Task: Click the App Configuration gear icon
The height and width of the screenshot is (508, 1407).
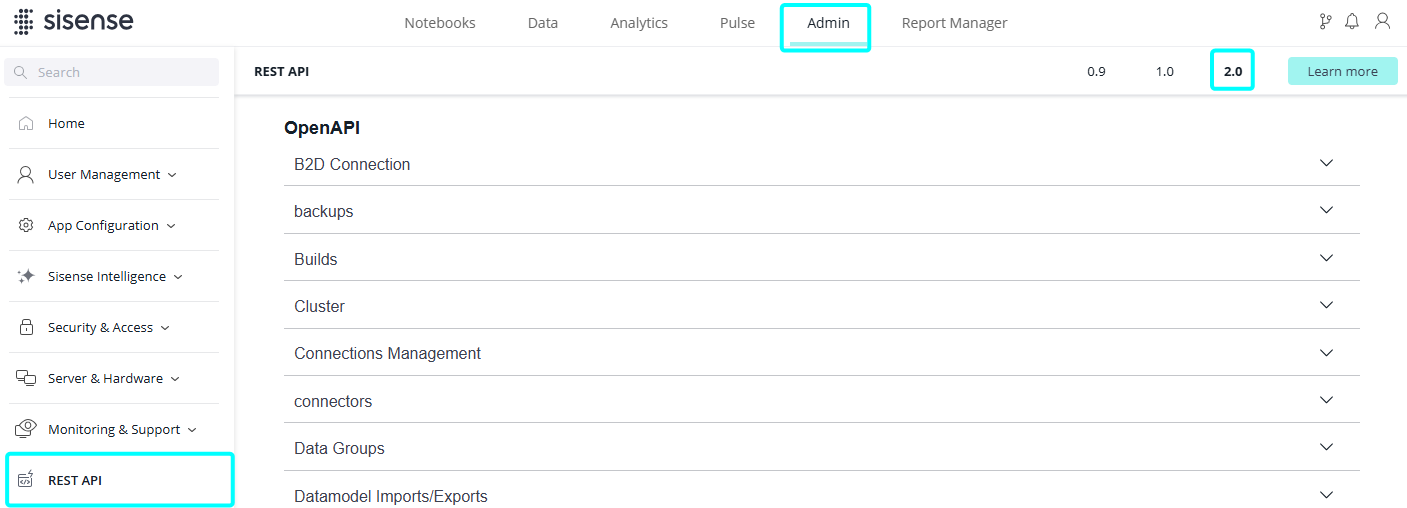Action: (x=26, y=225)
